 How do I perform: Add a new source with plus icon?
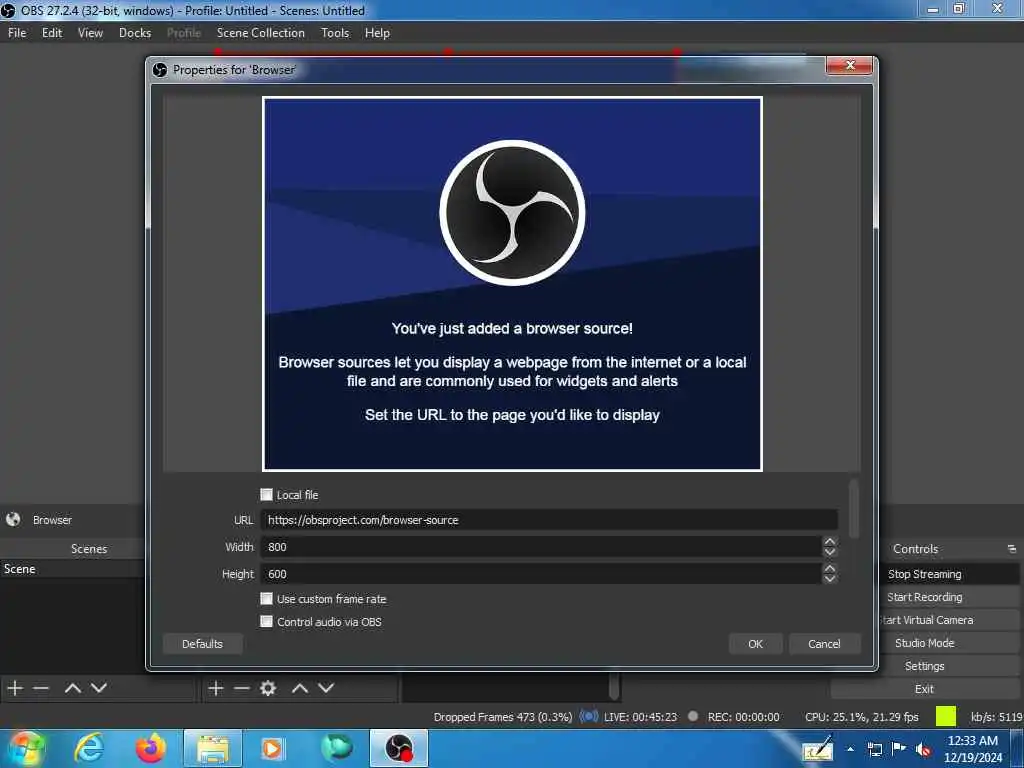(x=216, y=688)
